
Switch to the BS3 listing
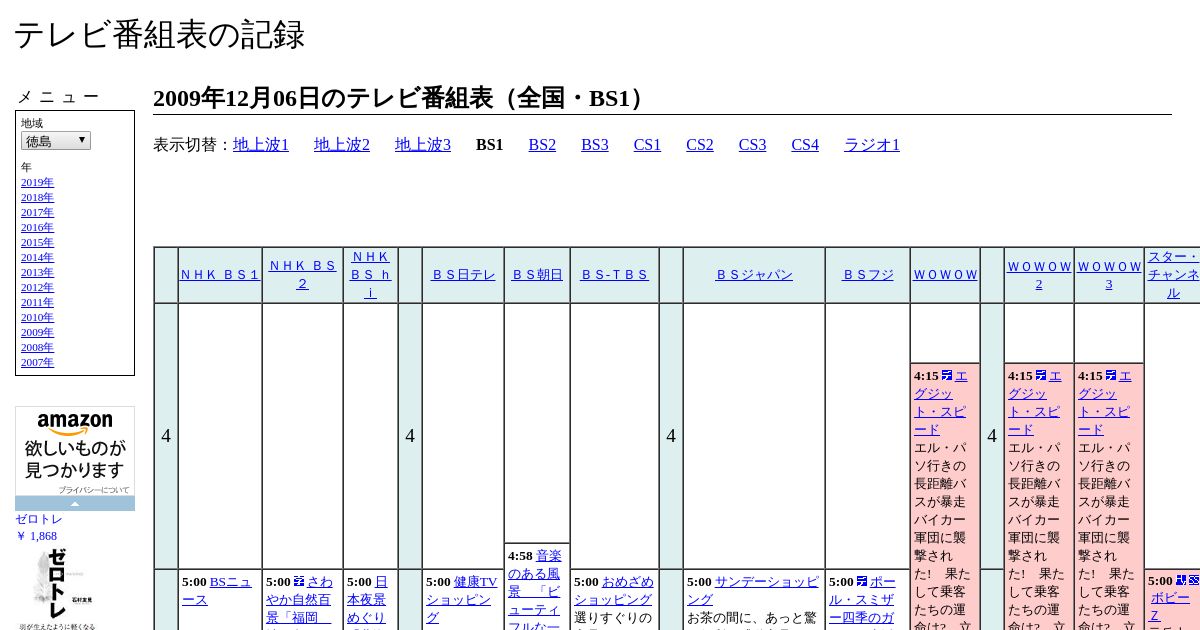(x=595, y=145)
